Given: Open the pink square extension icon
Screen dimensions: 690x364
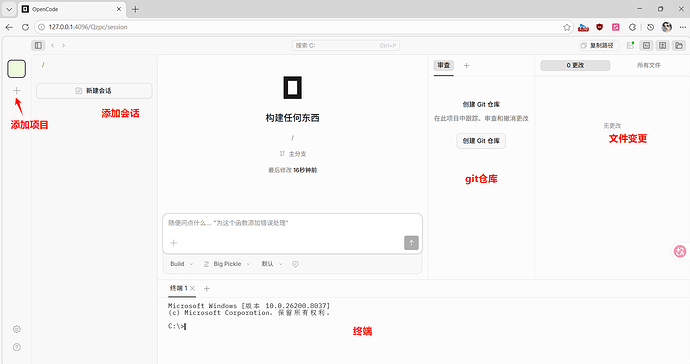Looking at the screenshot, I should click(x=616, y=27).
